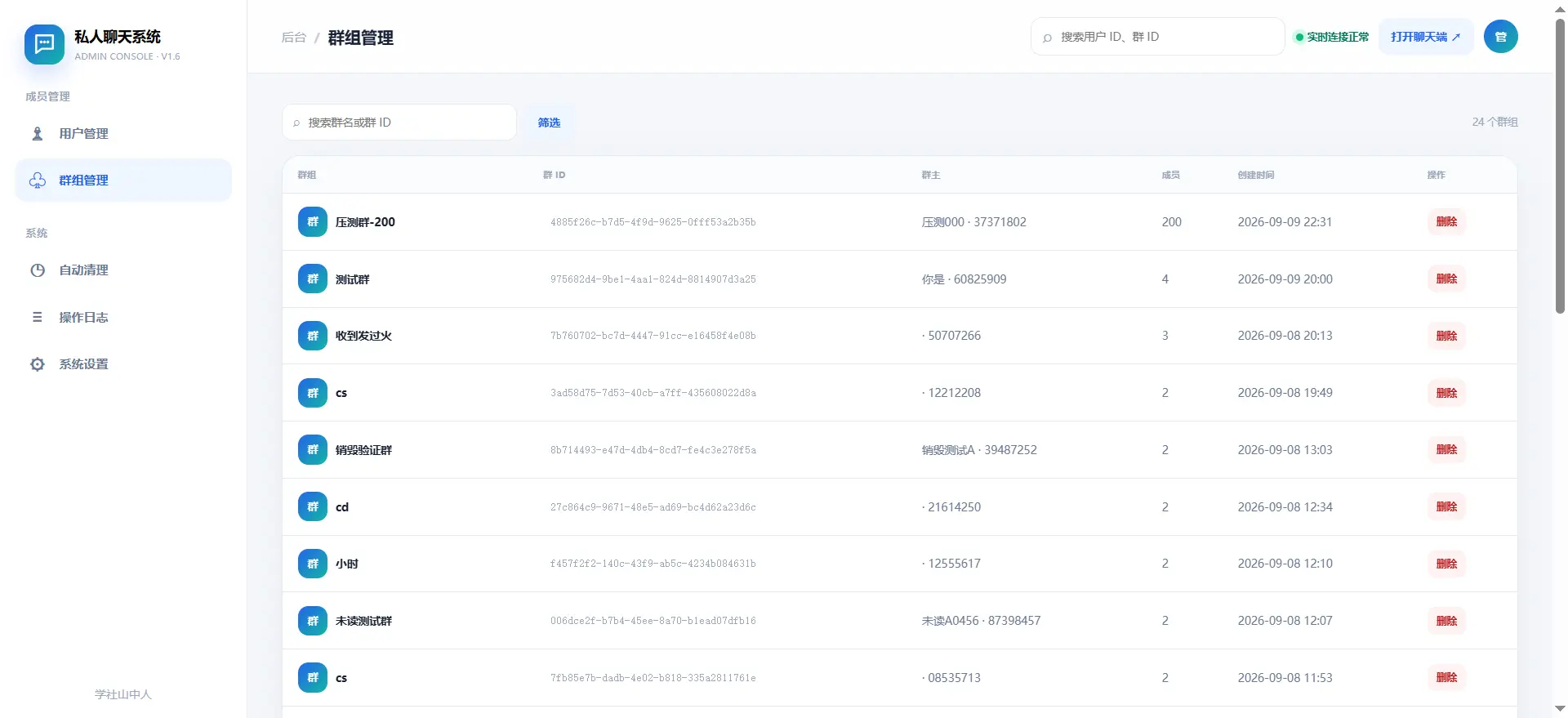Delete the cs group created at 19:49
This screenshot has height=718, width=1568.
1446,393
